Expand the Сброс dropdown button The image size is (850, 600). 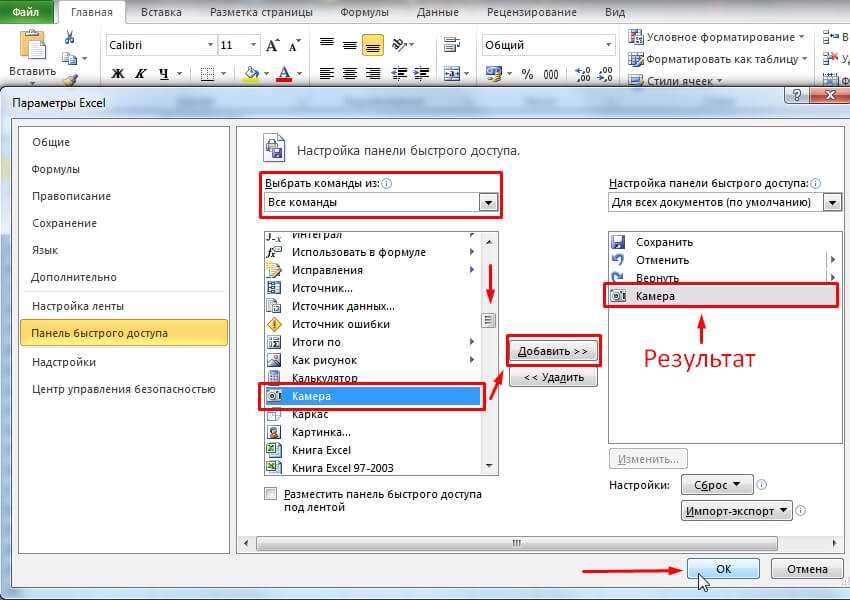pyautogui.click(x=717, y=485)
